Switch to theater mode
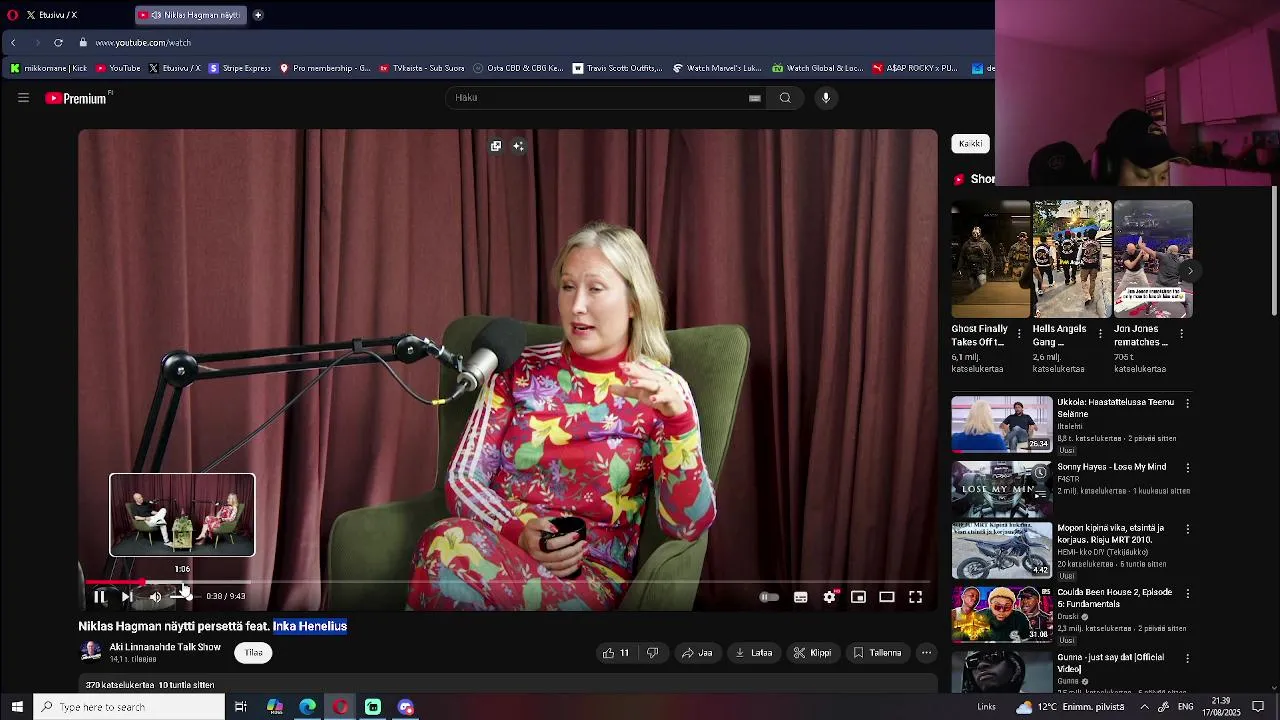 point(887,597)
